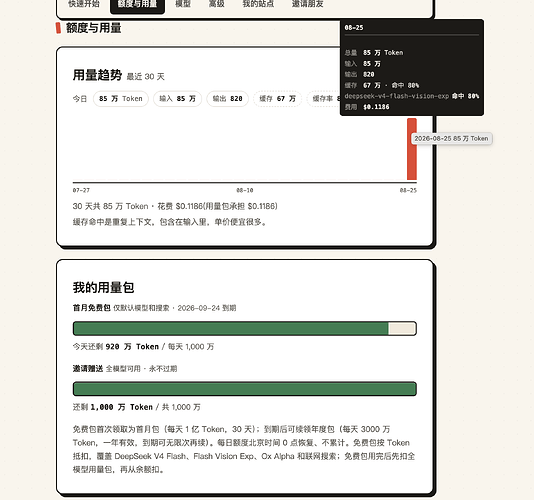Click the 08-25 header of the dark tooltip

click(x=354, y=28)
